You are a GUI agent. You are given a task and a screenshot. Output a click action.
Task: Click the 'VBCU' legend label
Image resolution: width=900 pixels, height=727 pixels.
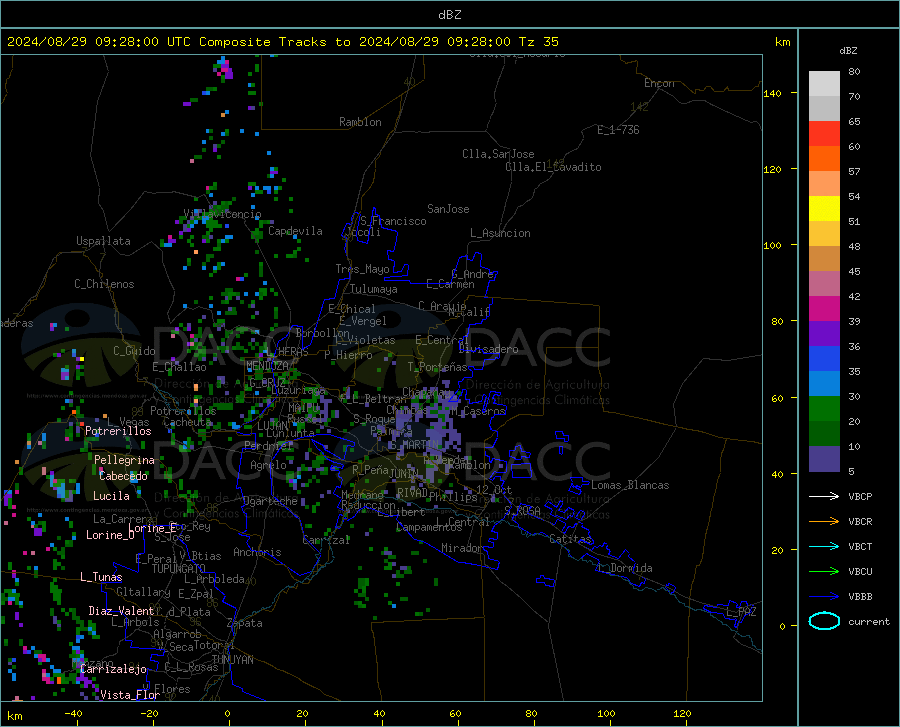860,572
